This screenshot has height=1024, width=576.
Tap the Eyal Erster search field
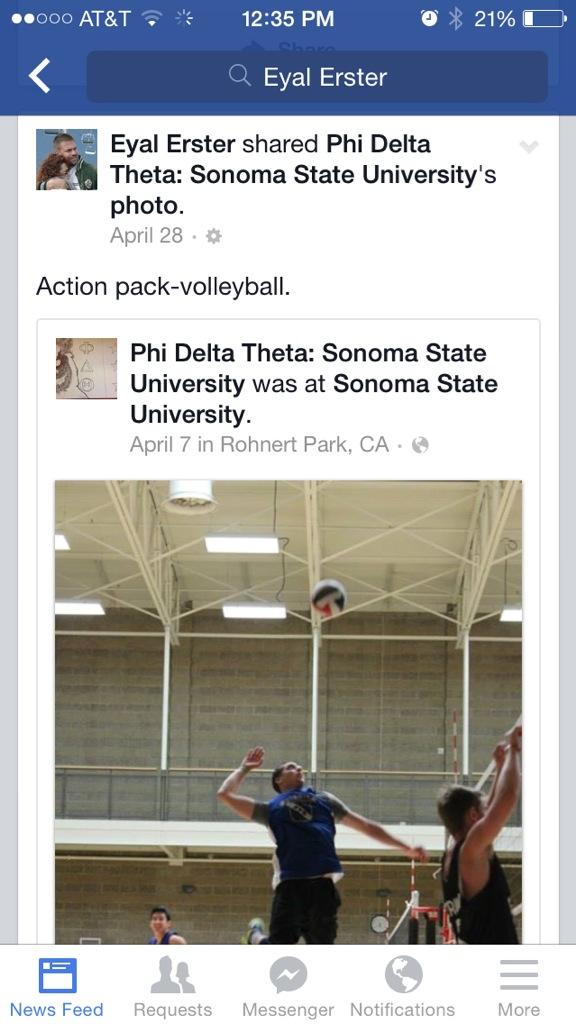(x=317, y=76)
